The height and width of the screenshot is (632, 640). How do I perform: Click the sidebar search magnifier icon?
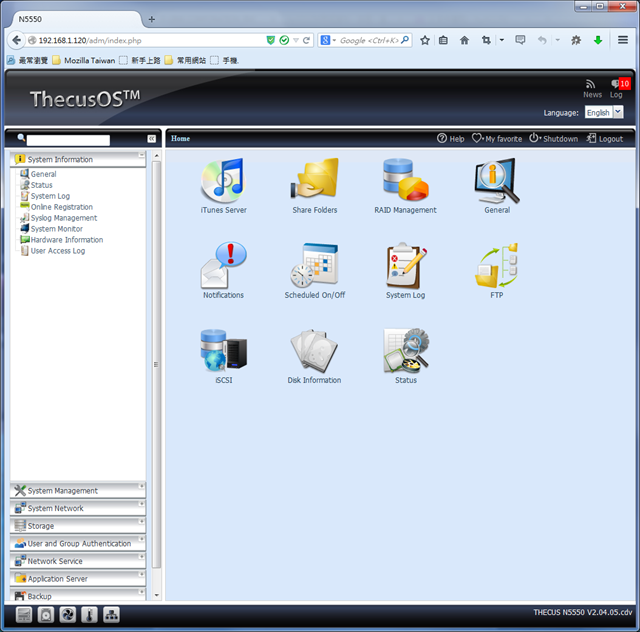21,138
